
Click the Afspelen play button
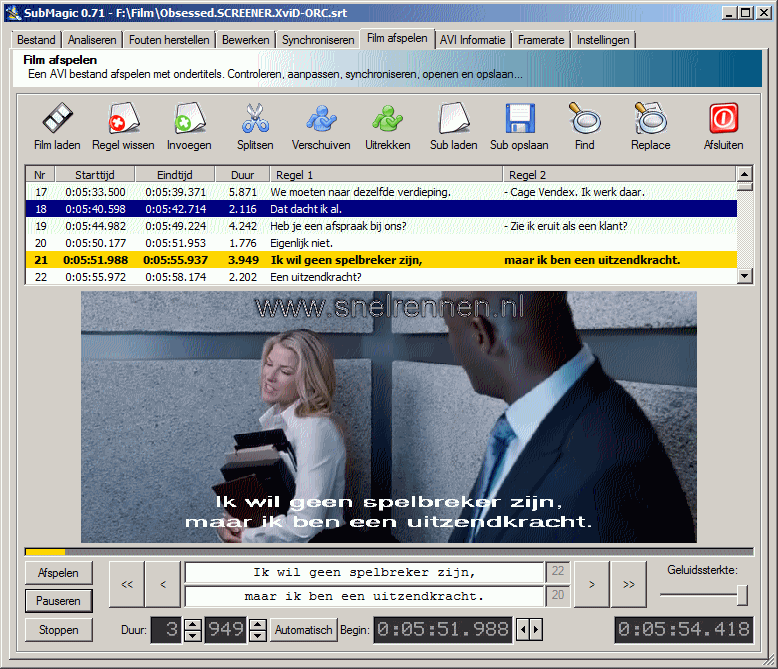[59, 573]
